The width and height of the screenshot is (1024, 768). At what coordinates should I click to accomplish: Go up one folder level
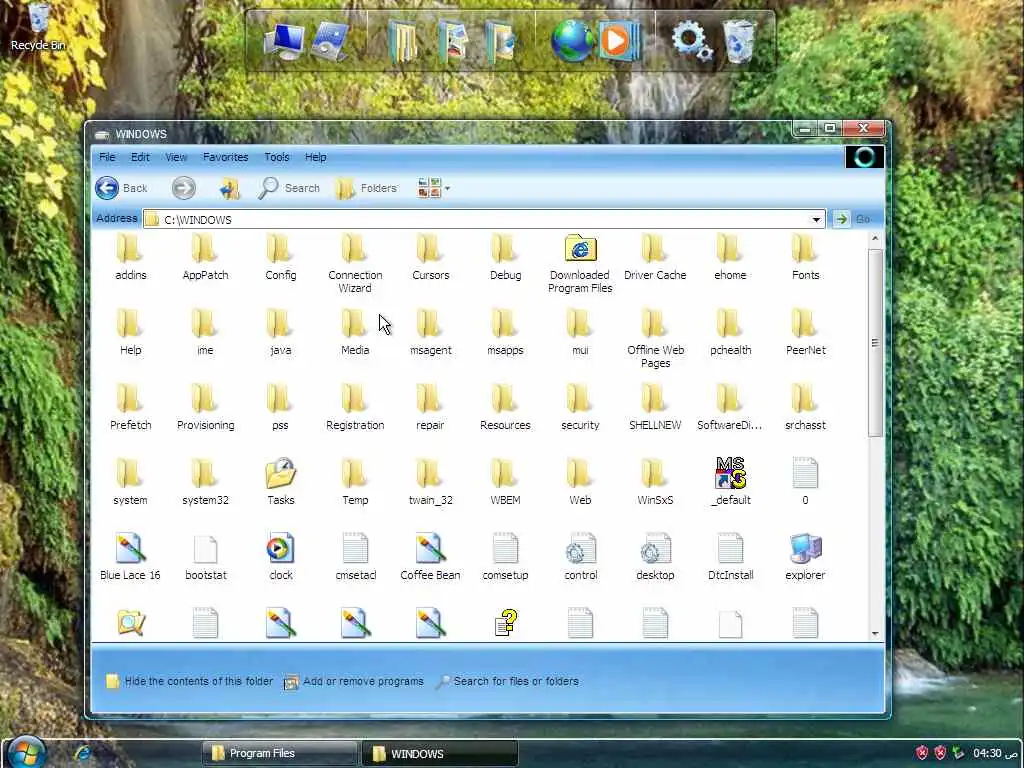[229, 188]
